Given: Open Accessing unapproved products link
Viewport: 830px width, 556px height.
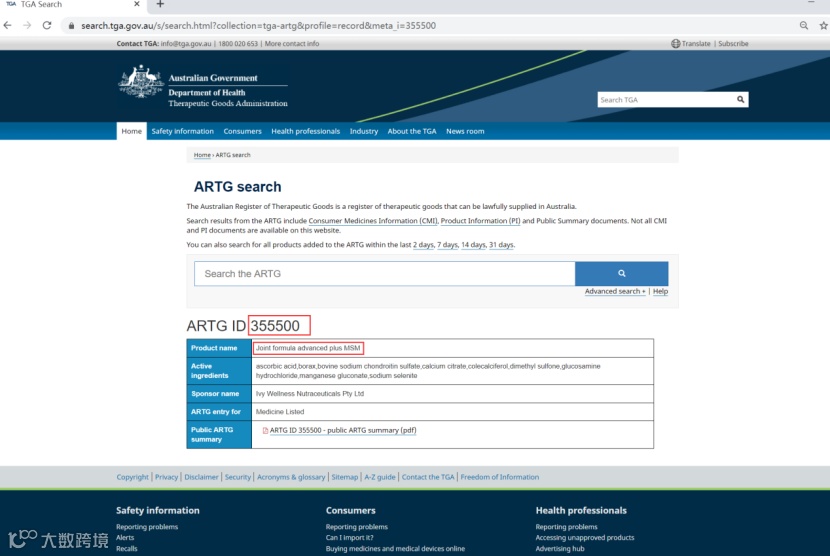Looking at the screenshot, I should pyautogui.click(x=585, y=537).
